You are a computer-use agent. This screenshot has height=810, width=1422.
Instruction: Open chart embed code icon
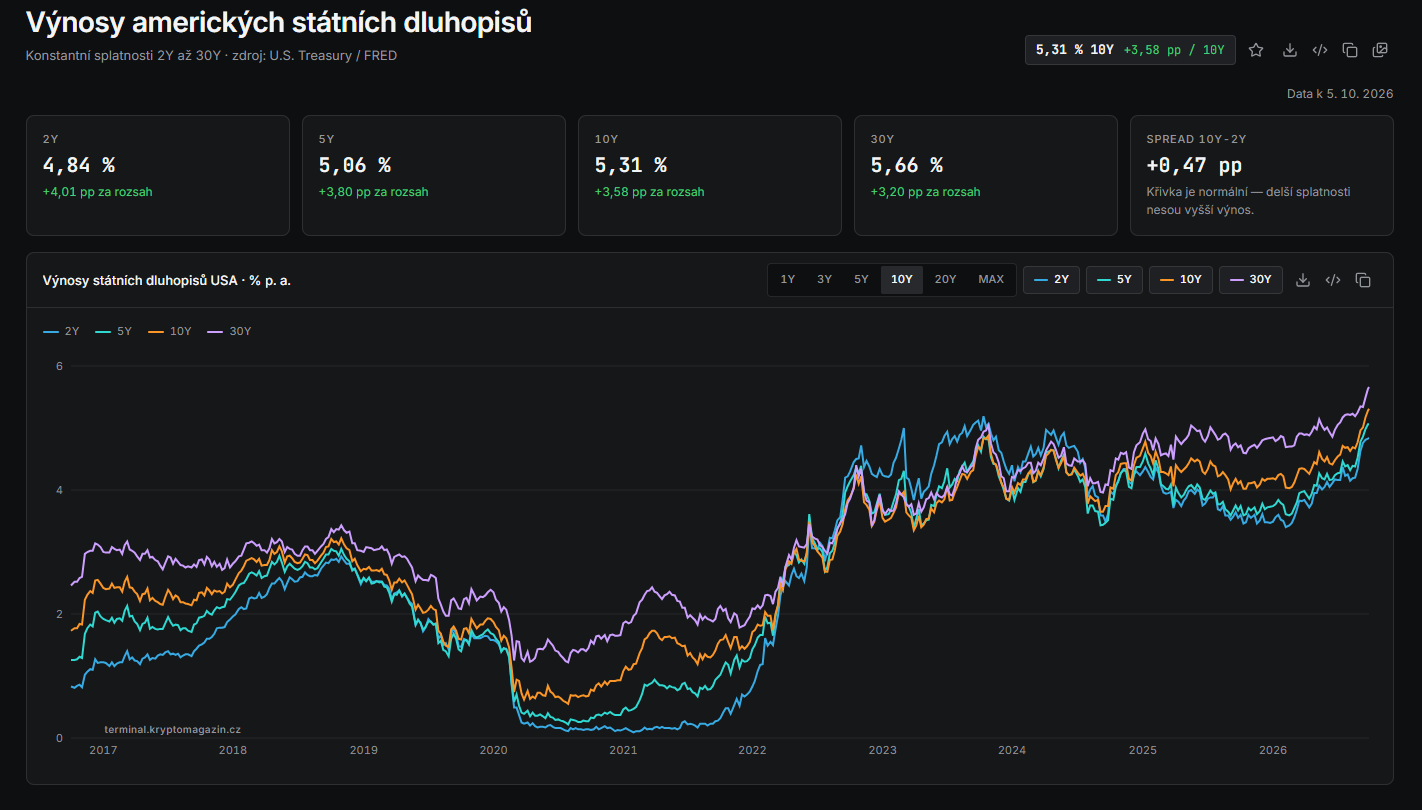pos(1333,280)
